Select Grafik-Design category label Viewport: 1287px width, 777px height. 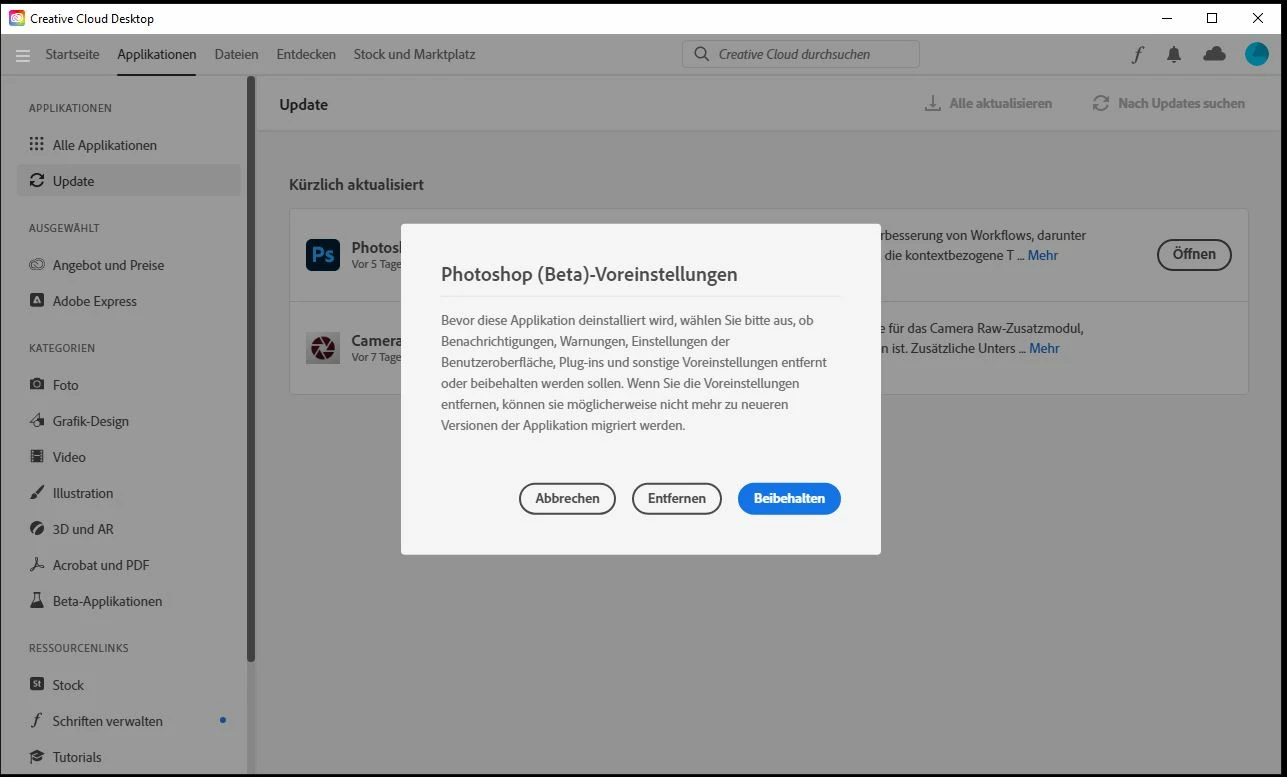tap(91, 421)
